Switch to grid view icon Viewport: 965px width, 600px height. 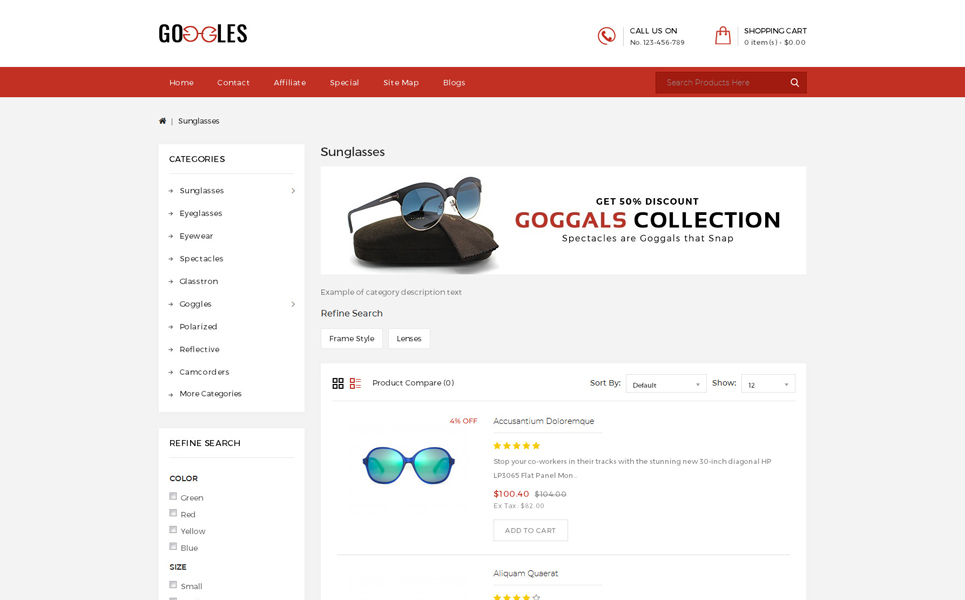click(338, 383)
